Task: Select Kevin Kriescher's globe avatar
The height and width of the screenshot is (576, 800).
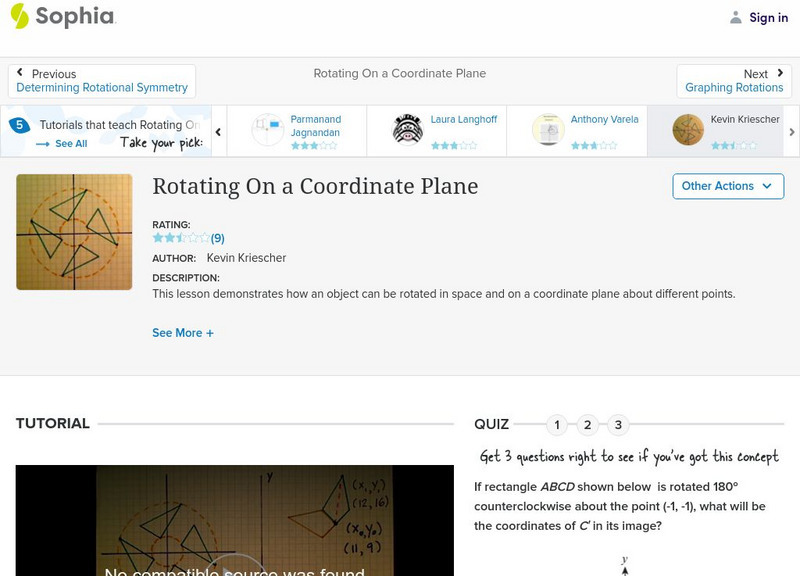Action: (687, 131)
